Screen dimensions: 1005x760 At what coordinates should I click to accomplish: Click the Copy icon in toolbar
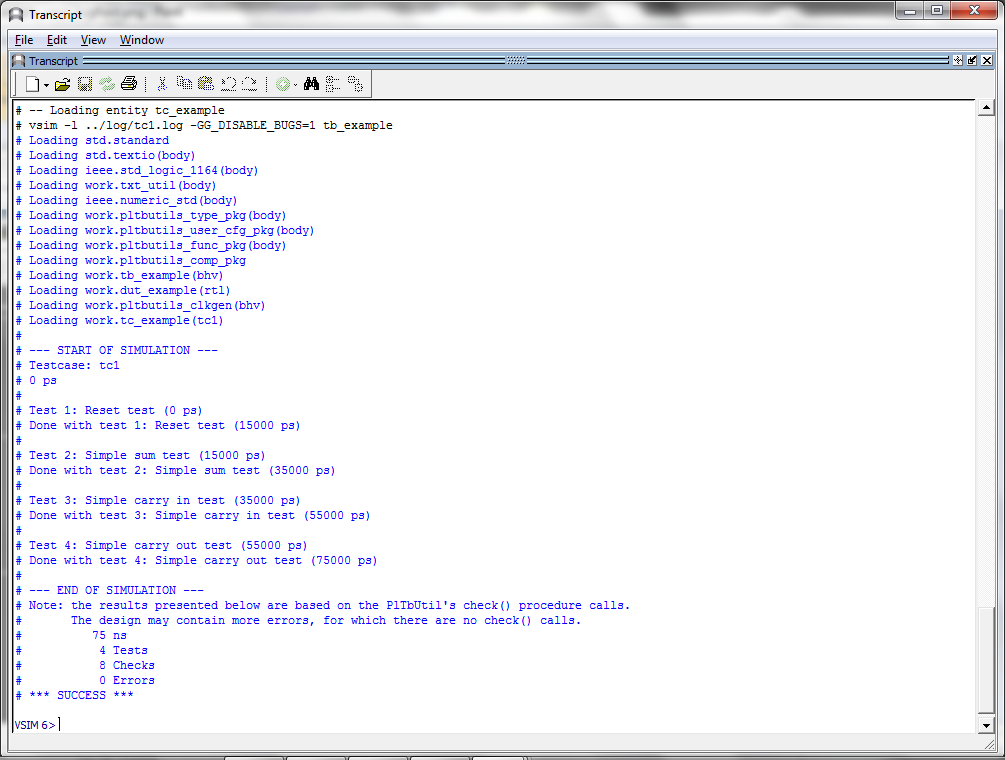tap(184, 85)
